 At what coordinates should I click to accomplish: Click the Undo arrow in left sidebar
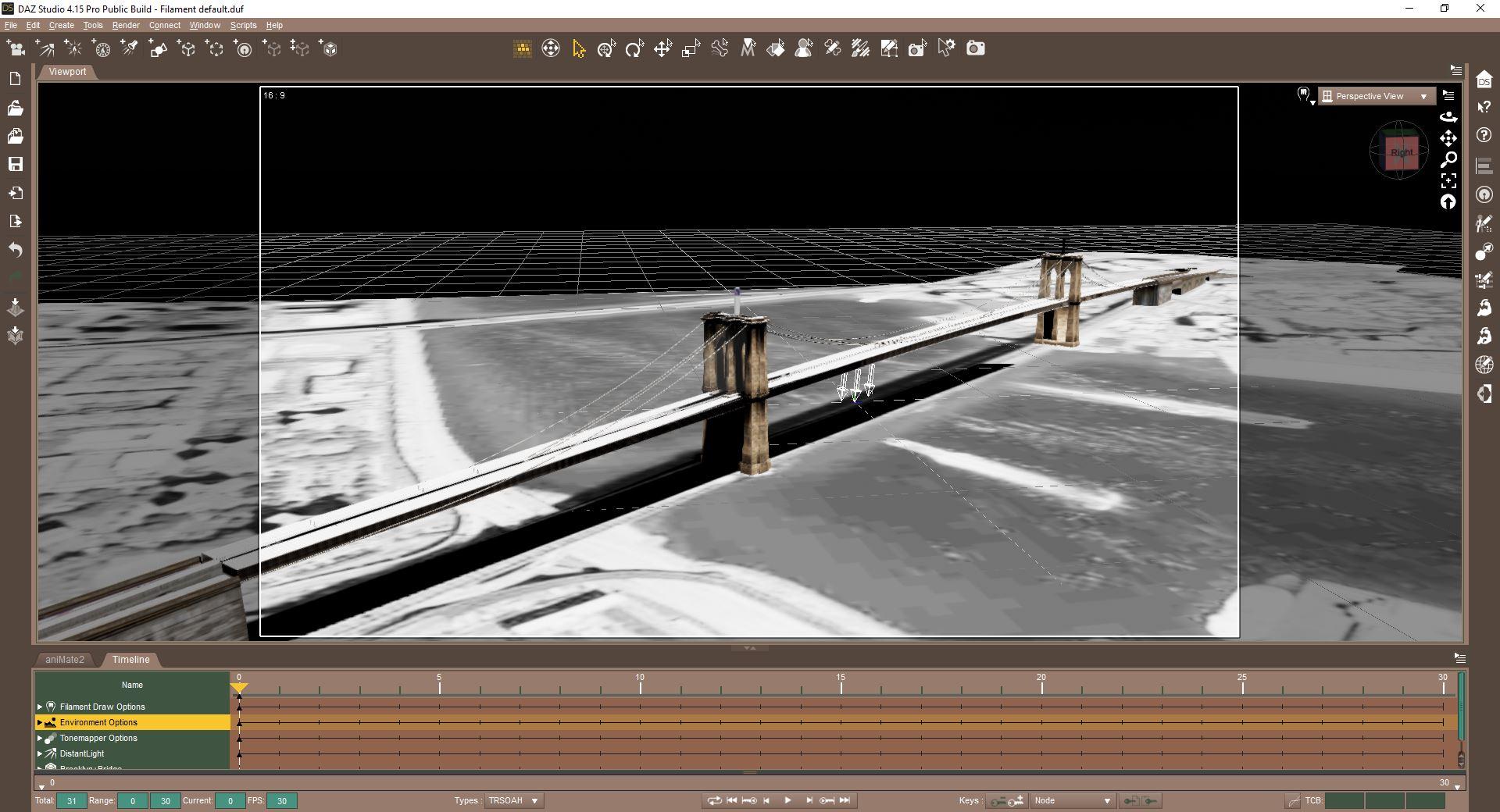(15, 250)
